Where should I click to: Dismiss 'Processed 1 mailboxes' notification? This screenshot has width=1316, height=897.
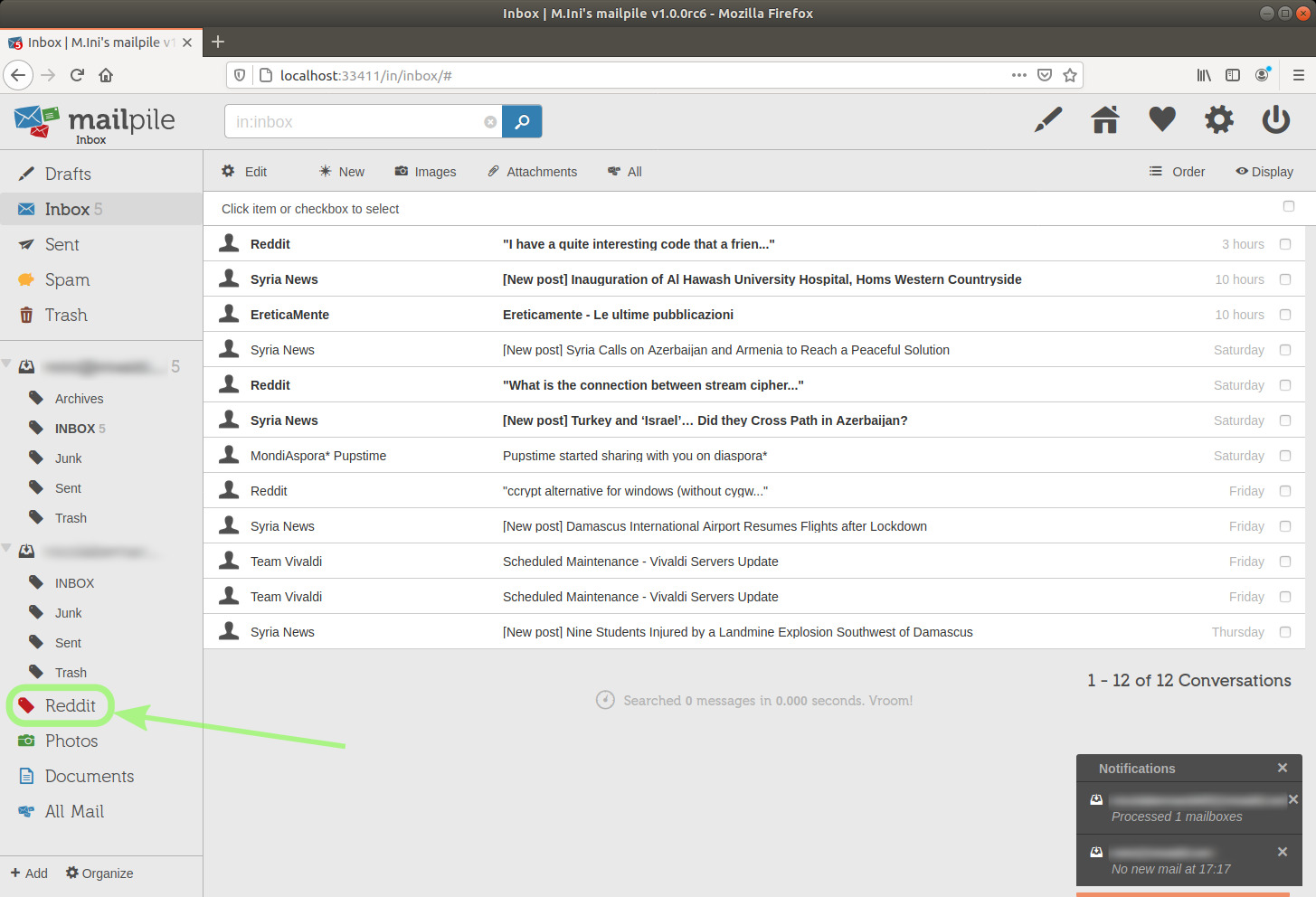pyautogui.click(x=1293, y=799)
